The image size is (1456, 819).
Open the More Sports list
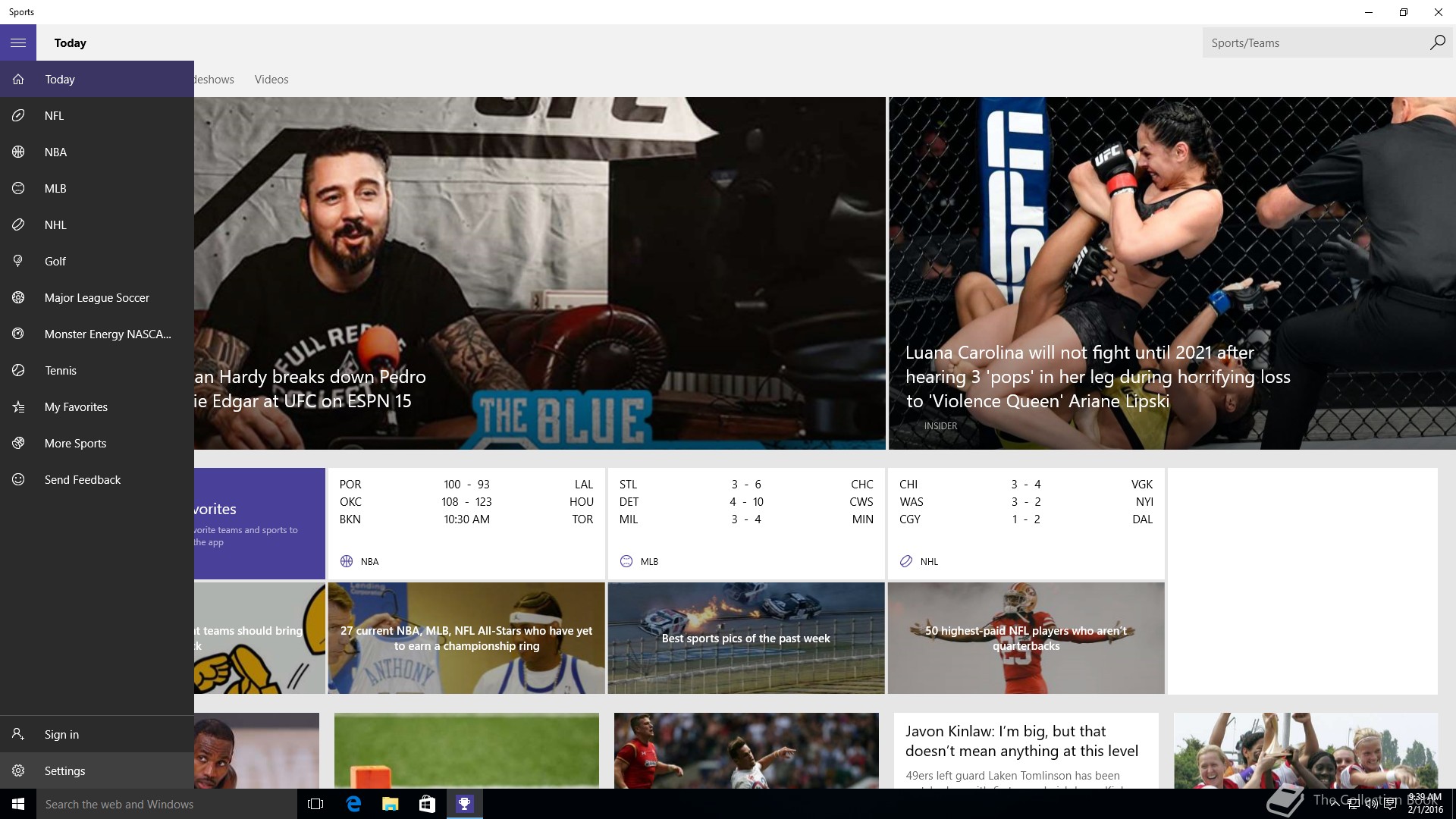pos(97,443)
